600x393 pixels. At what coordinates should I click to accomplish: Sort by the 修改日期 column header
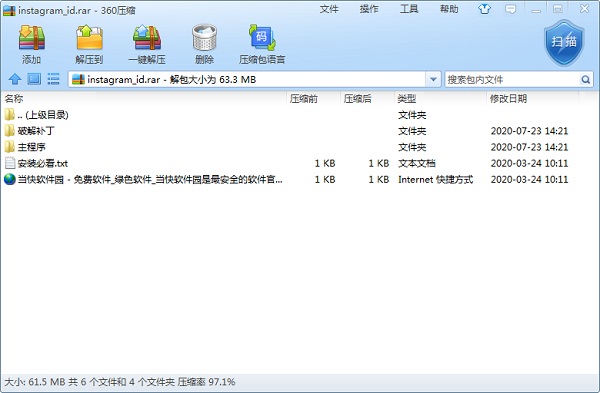pos(533,99)
